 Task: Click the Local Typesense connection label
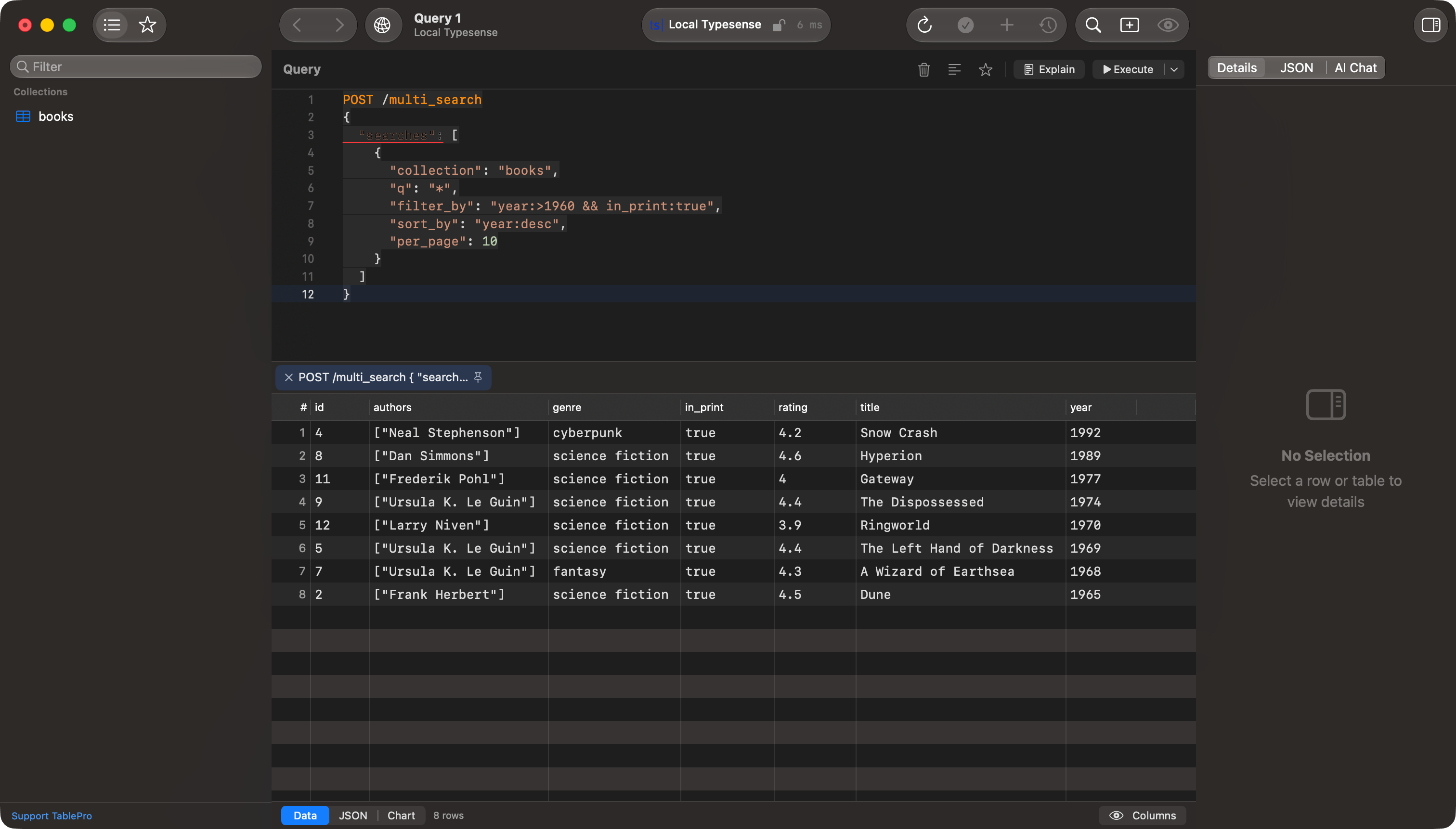(x=715, y=25)
